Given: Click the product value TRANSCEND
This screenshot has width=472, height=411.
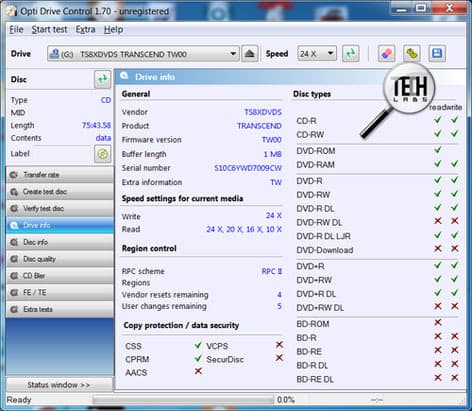Looking at the screenshot, I should click(259, 126).
